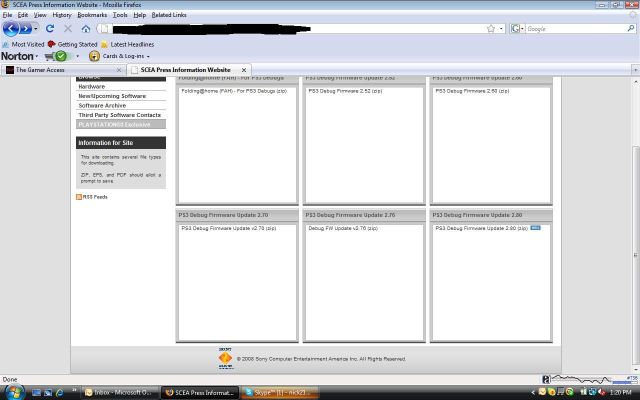Image resolution: width=640 pixels, height=400 pixels.
Task: Launch Internet Explorer from quick launch
Action: pos(60,393)
